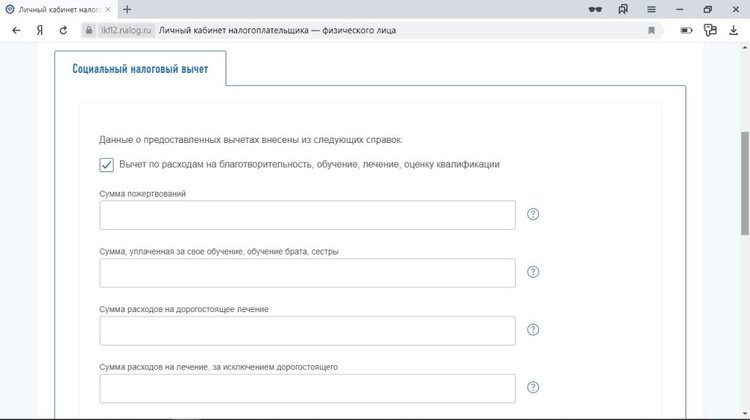Click the page vertical scrollbar thumb
The width and height of the screenshot is (750, 420).
745,183
